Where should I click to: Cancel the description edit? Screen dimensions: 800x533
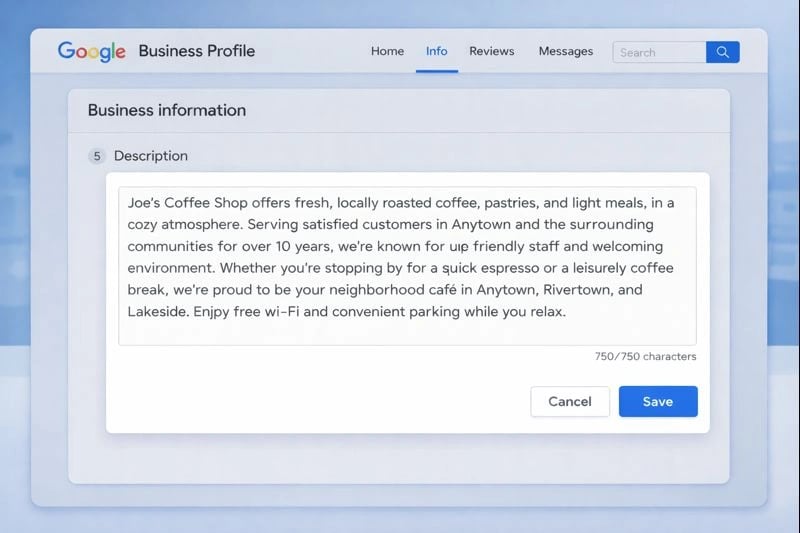pos(570,401)
